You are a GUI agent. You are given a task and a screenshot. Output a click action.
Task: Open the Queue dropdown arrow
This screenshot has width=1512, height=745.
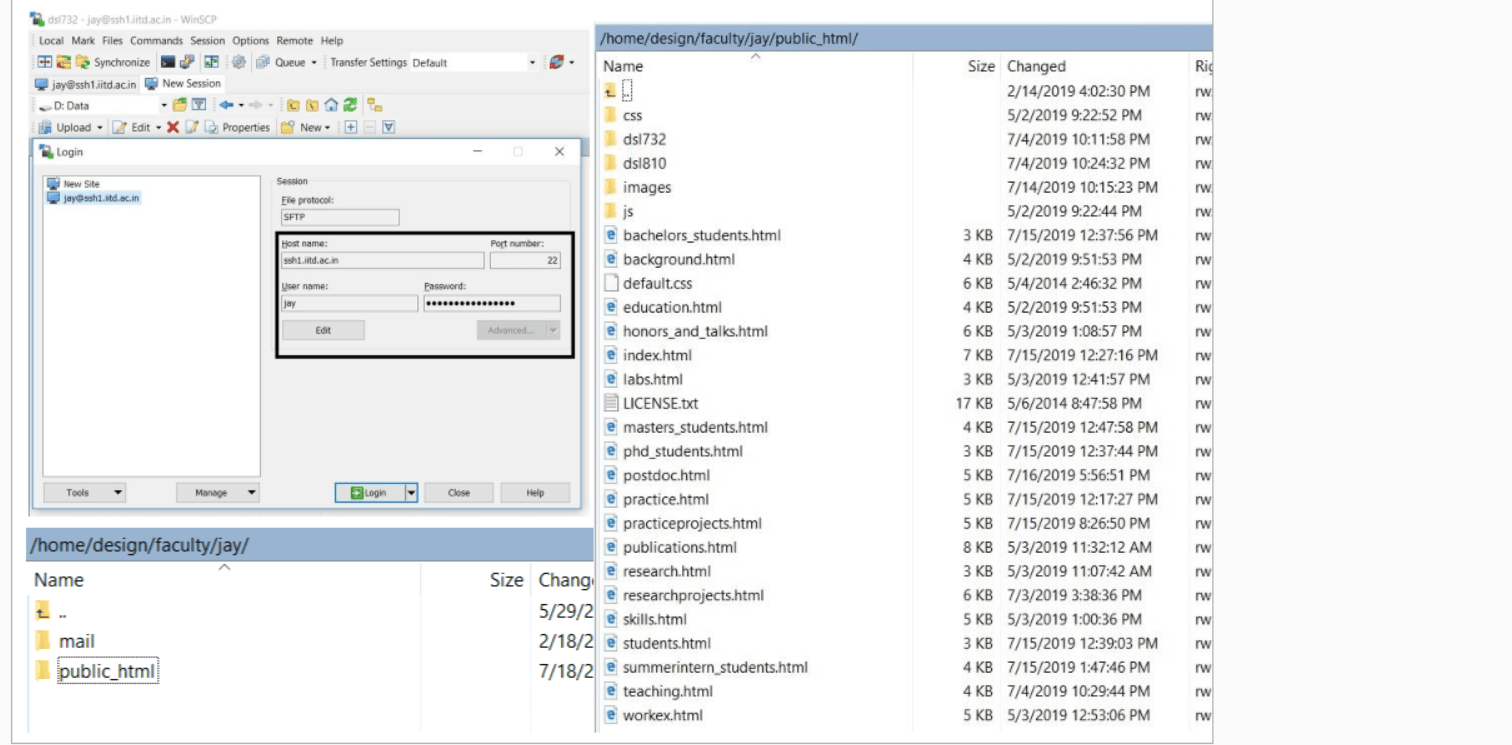point(313,63)
